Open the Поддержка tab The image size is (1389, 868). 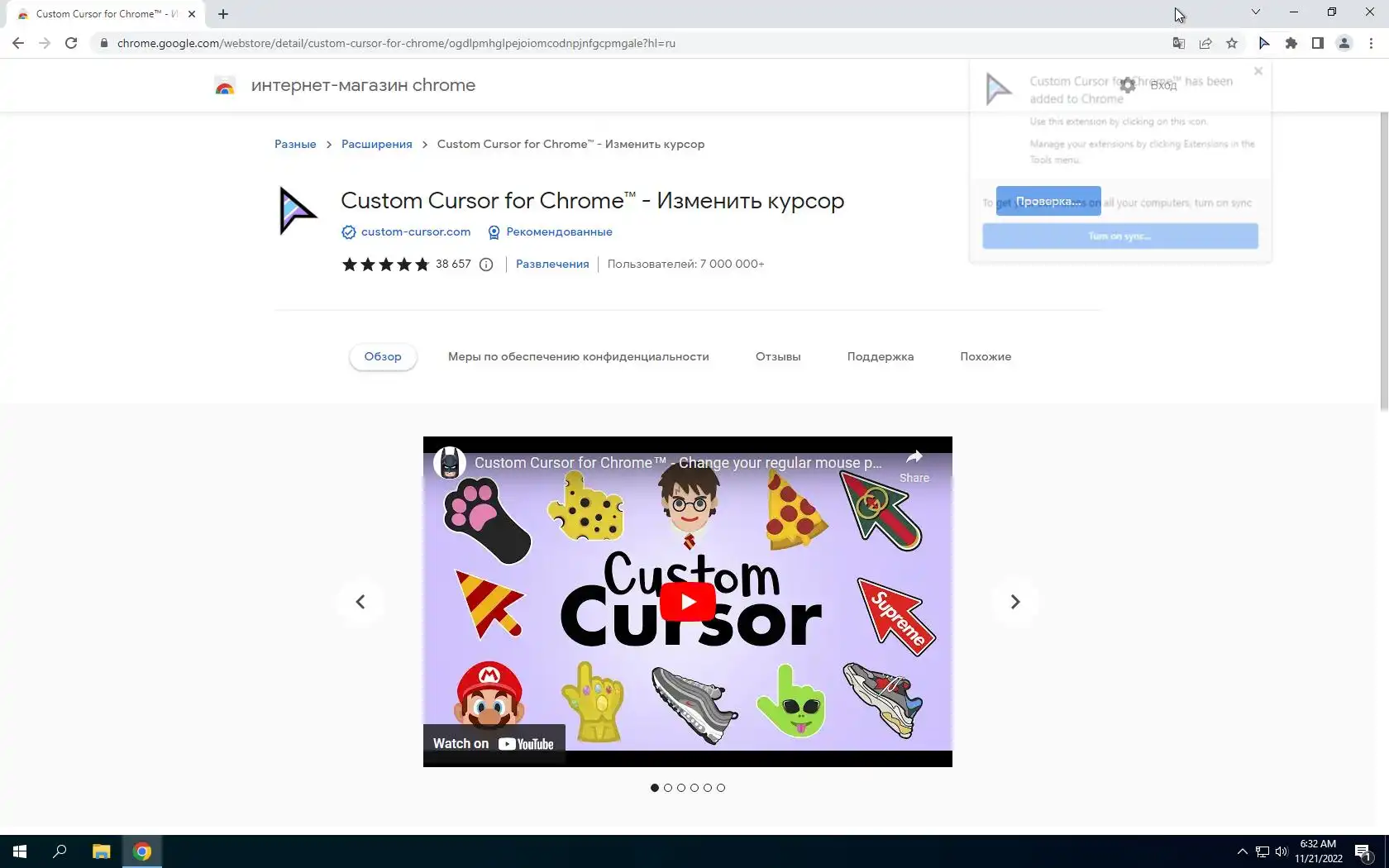pos(881,357)
